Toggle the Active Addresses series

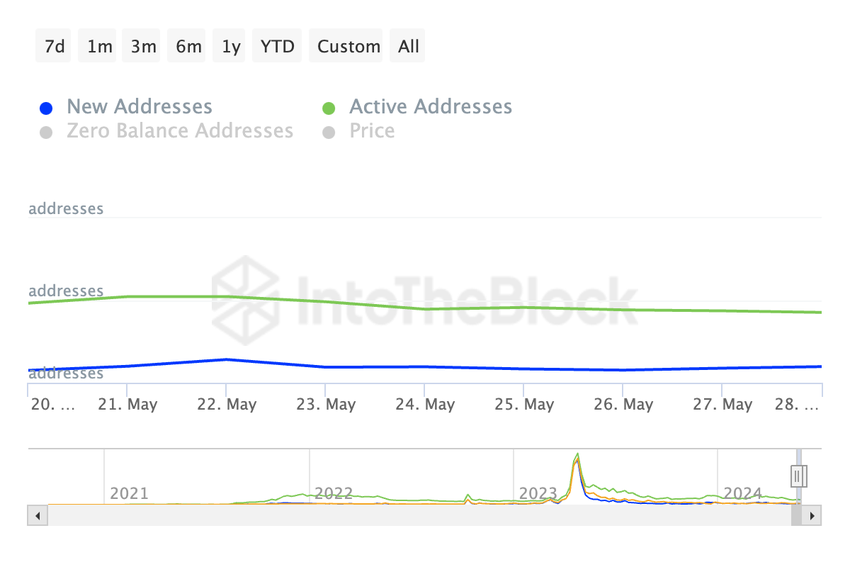[430, 107]
